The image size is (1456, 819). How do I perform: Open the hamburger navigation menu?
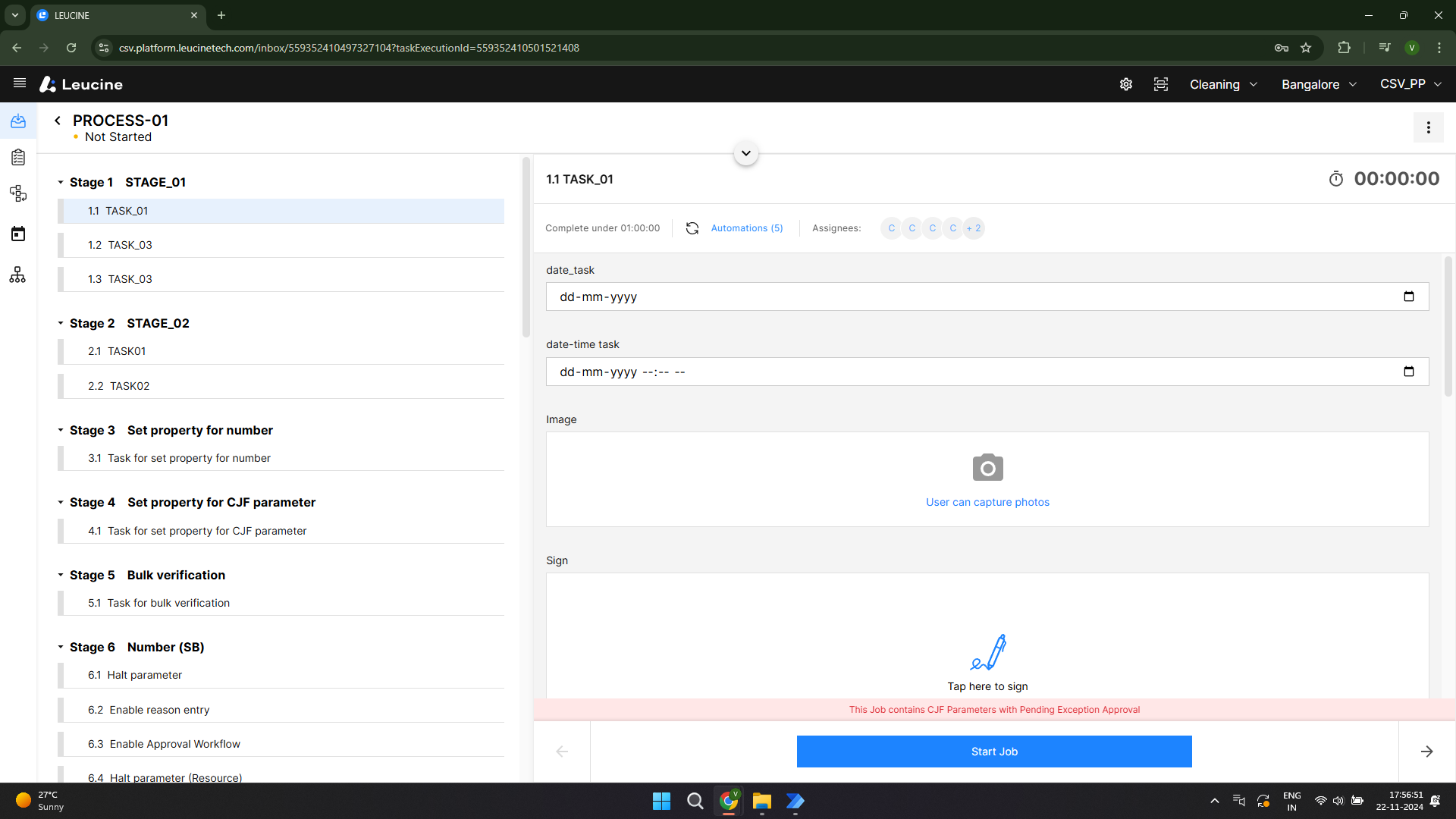click(x=19, y=83)
